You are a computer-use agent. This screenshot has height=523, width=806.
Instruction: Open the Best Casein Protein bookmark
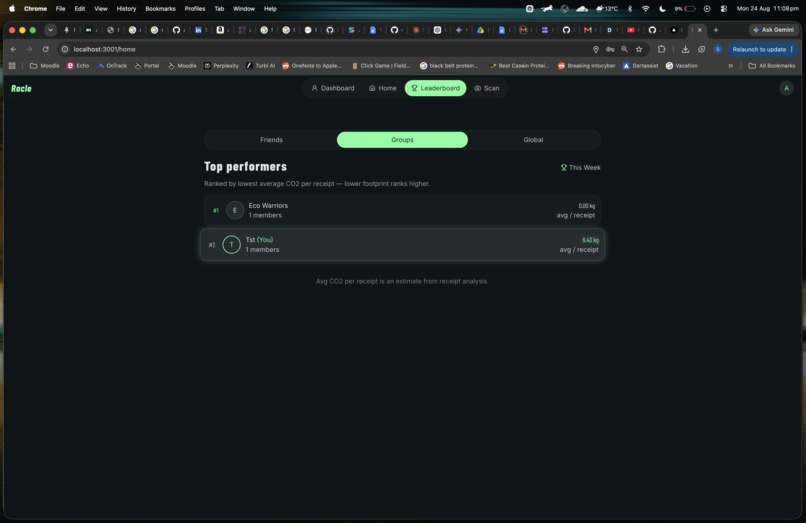(x=519, y=66)
